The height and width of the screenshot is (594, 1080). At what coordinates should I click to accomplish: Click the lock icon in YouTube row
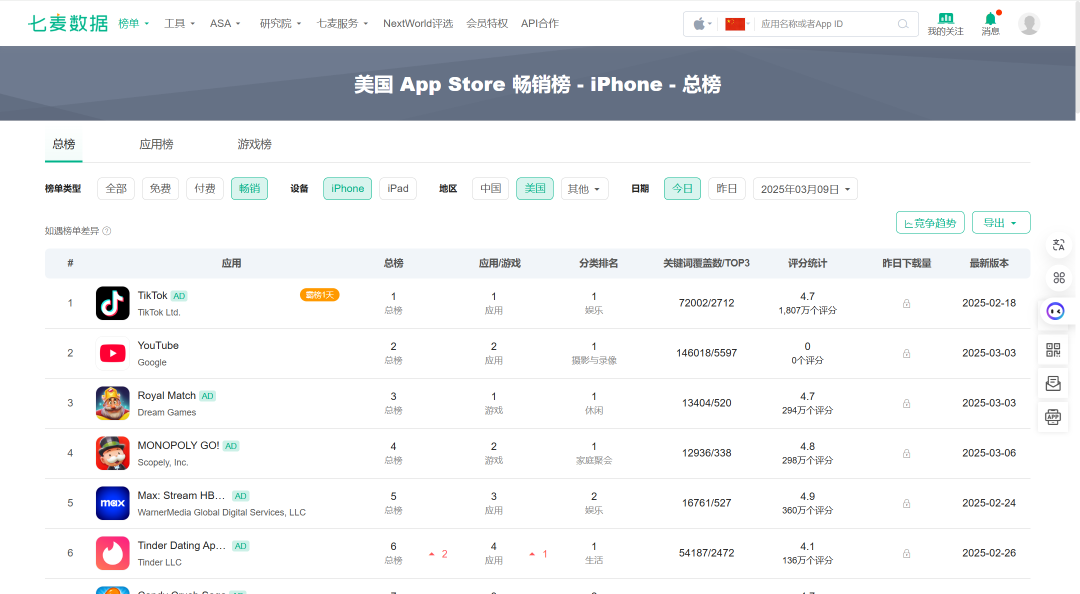pyautogui.click(x=906, y=354)
